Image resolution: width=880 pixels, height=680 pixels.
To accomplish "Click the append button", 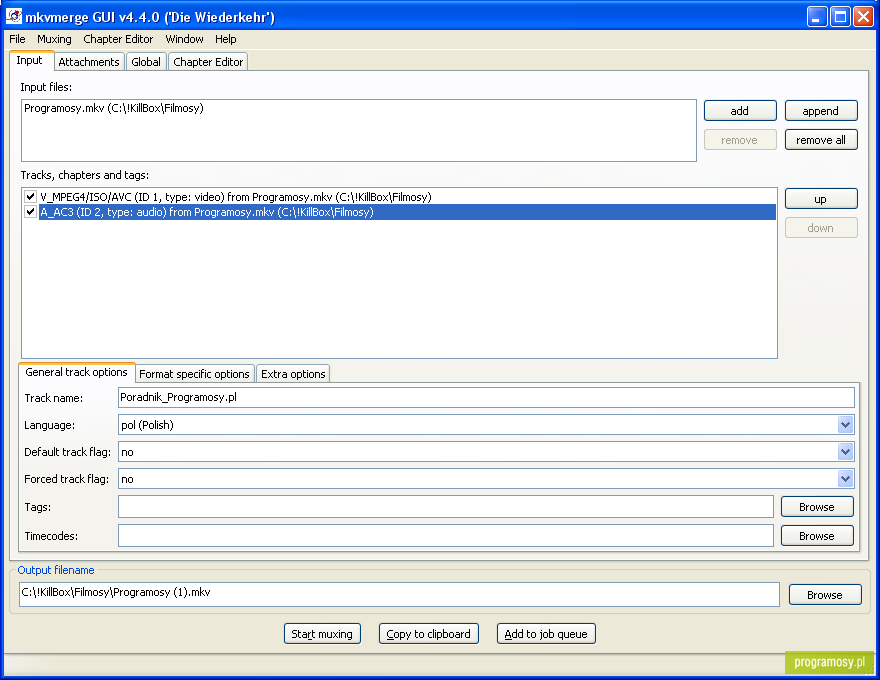I will coord(821,111).
